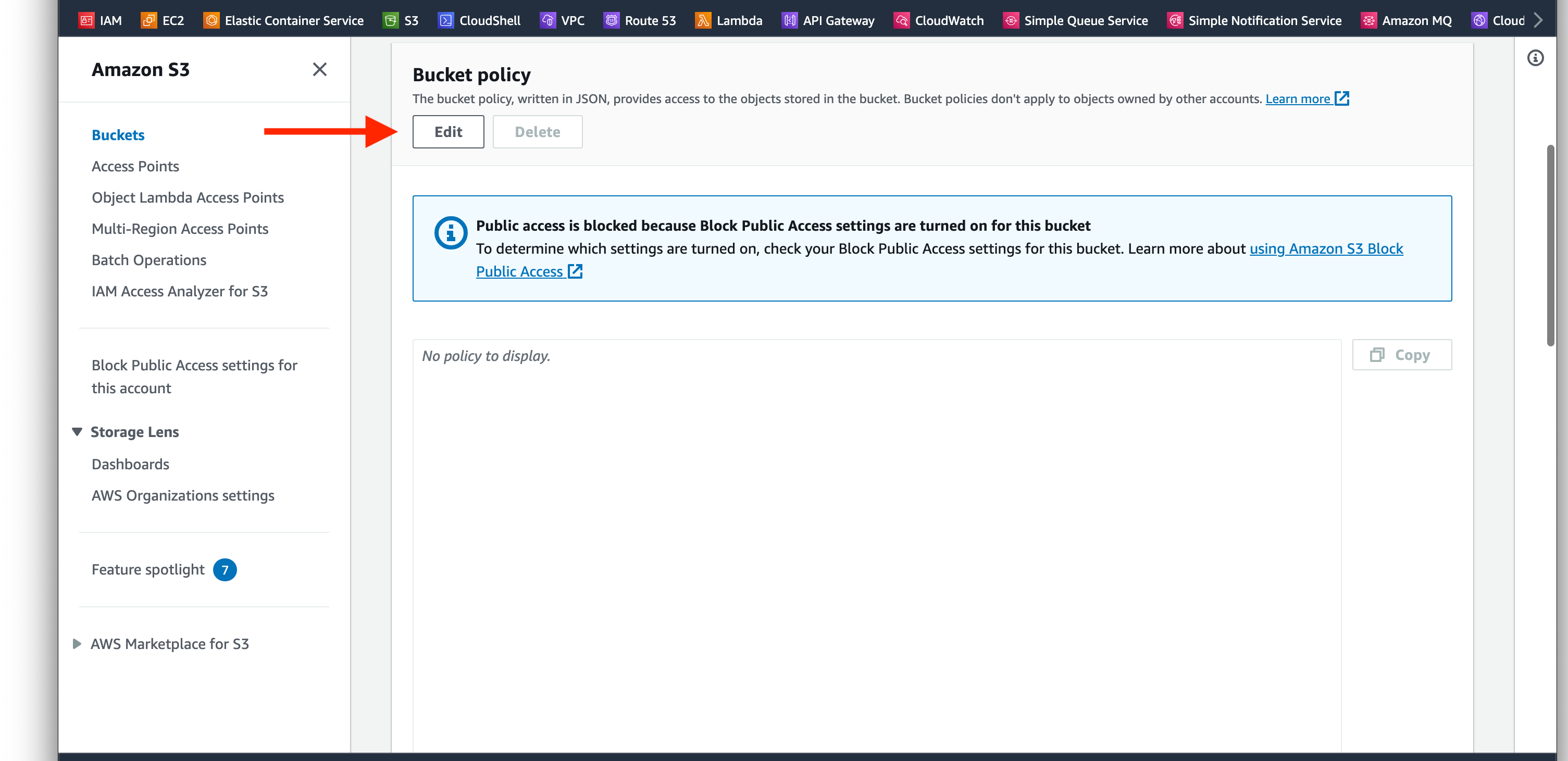The width and height of the screenshot is (1568, 761).
Task: Show more favorites with right chevron
Action: (x=1538, y=20)
